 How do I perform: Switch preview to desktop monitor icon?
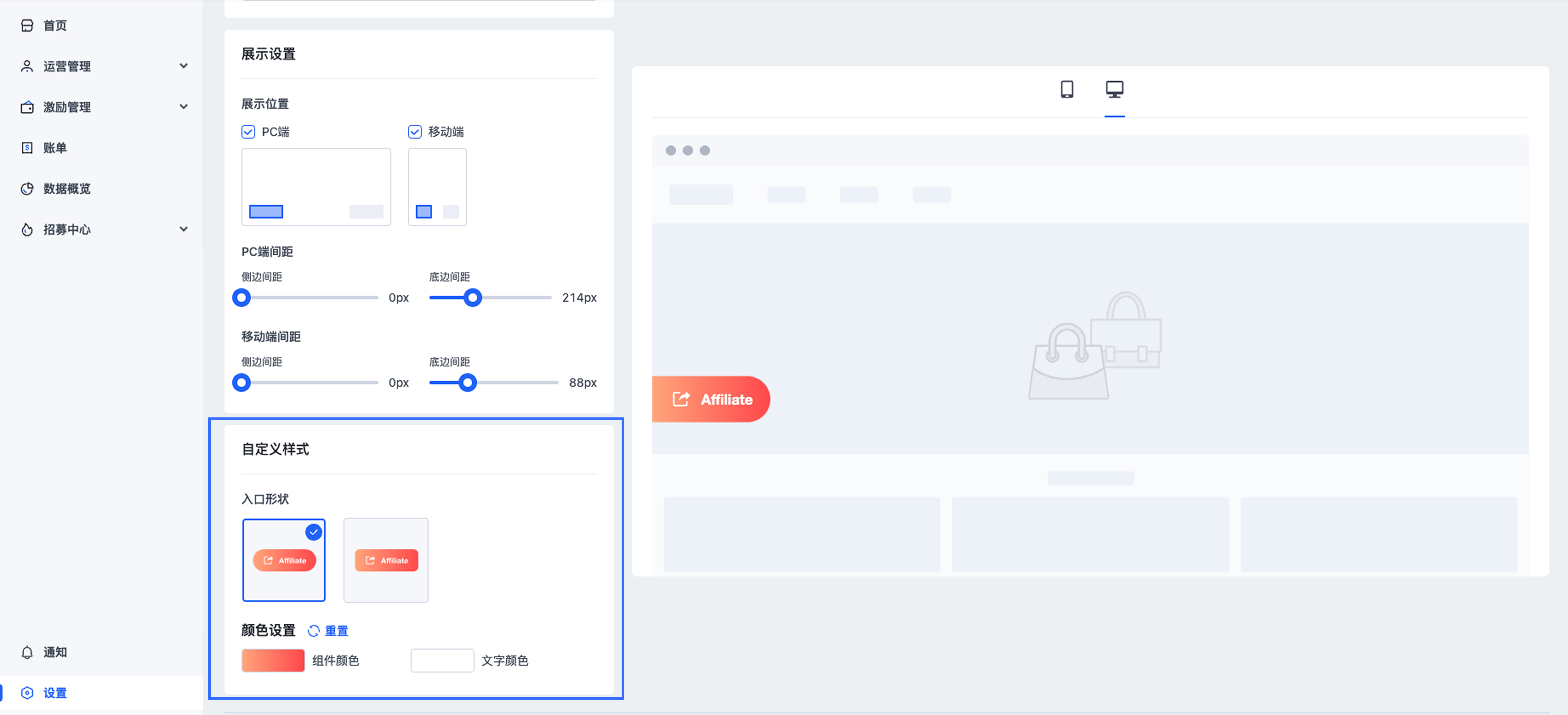[x=1115, y=89]
